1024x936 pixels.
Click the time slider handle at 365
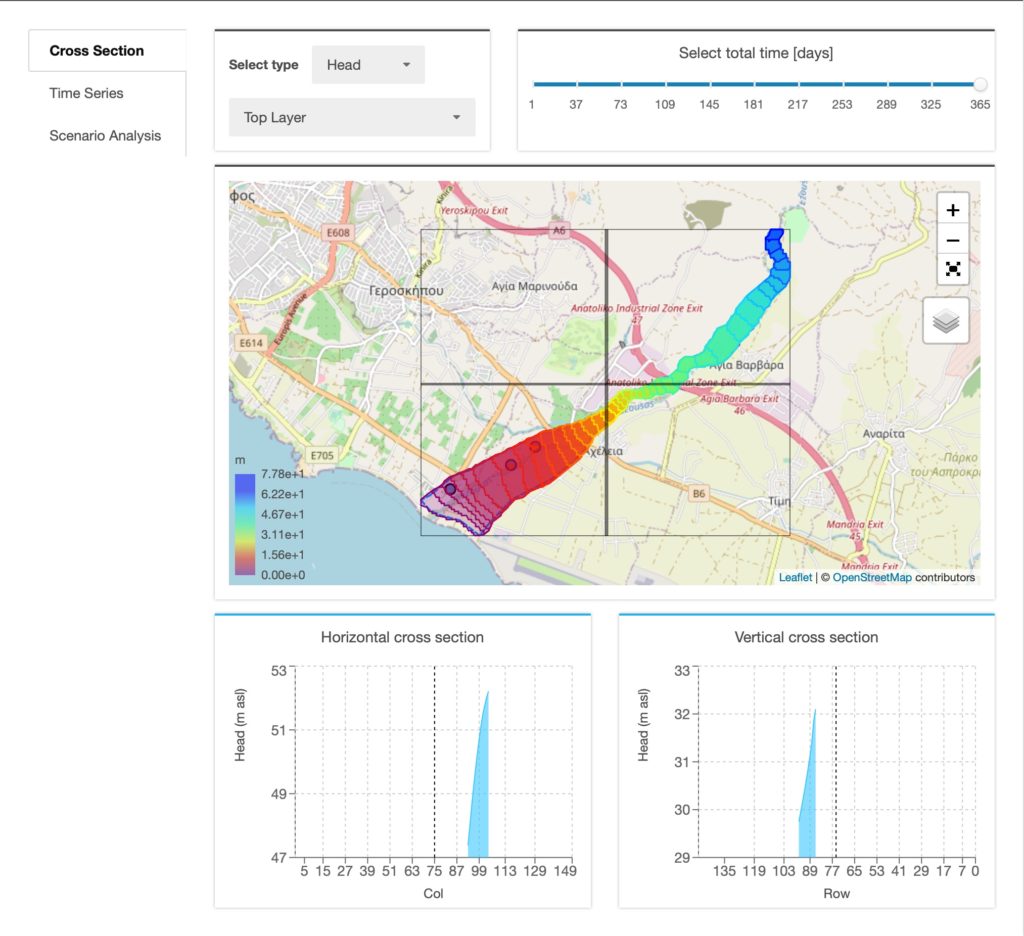(x=980, y=84)
